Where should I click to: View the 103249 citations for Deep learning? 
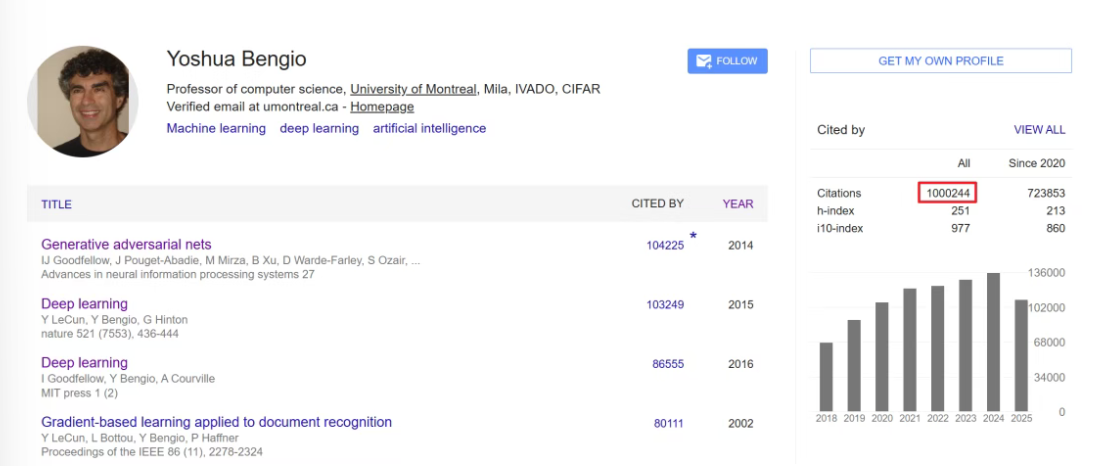[665, 305]
